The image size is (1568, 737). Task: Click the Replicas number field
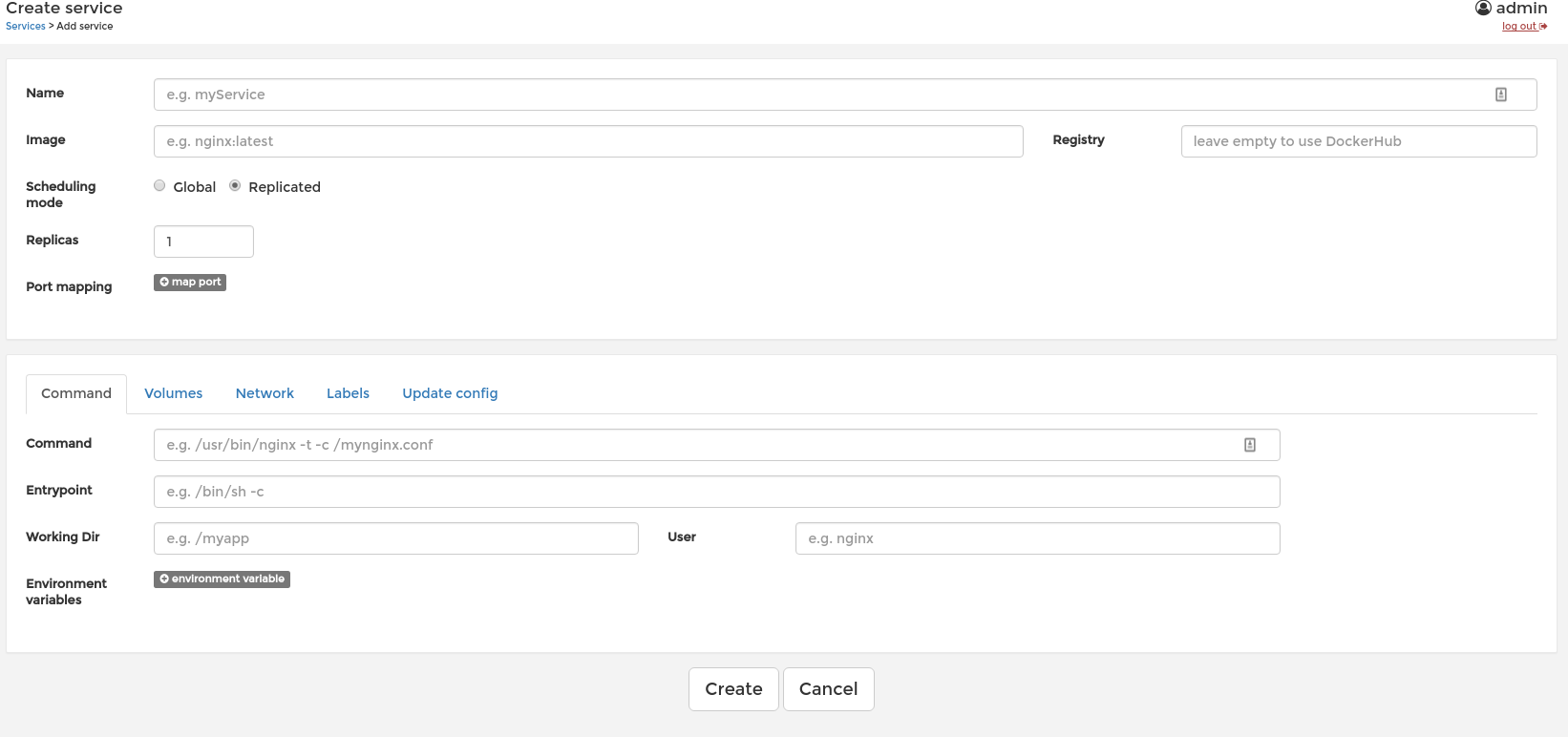(203, 242)
